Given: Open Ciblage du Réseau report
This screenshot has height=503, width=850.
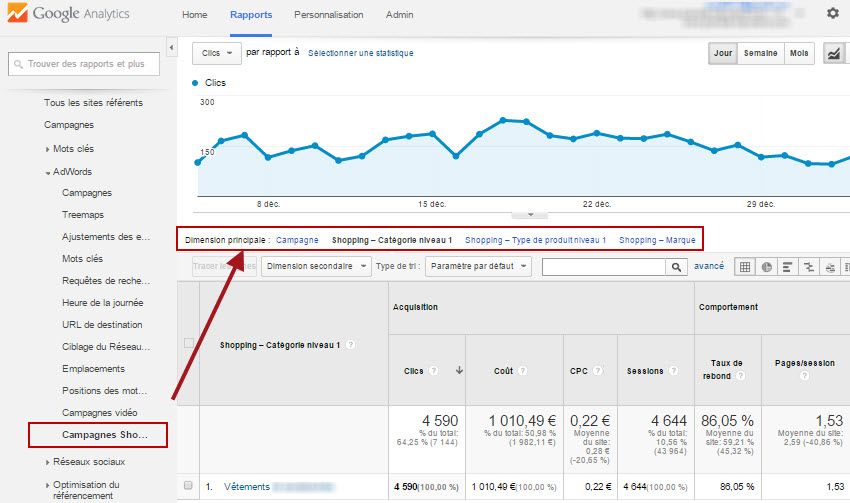Looking at the screenshot, I should (x=106, y=346).
